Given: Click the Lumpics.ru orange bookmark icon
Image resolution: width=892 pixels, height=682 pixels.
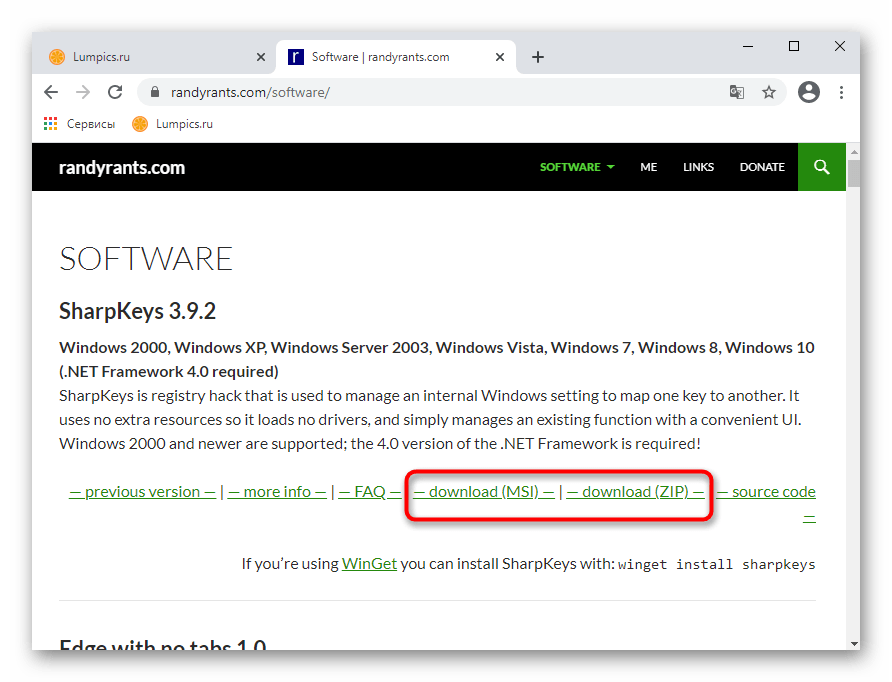Looking at the screenshot, I should pyautogui.click(x=140, y=123).
